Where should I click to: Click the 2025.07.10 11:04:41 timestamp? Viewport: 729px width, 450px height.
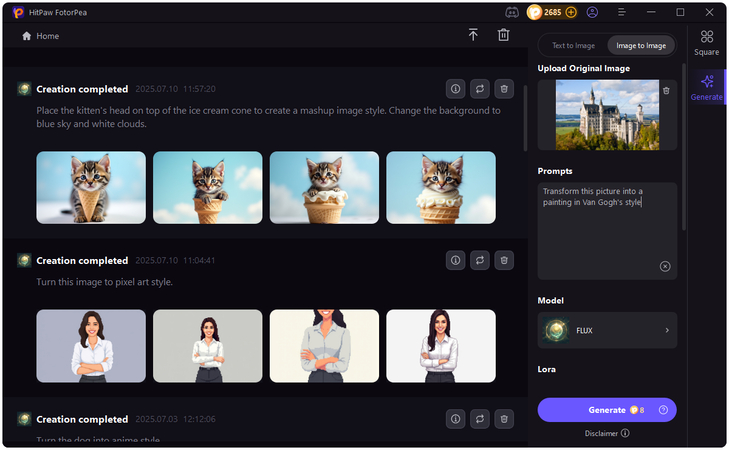click(x=175, y=260)
